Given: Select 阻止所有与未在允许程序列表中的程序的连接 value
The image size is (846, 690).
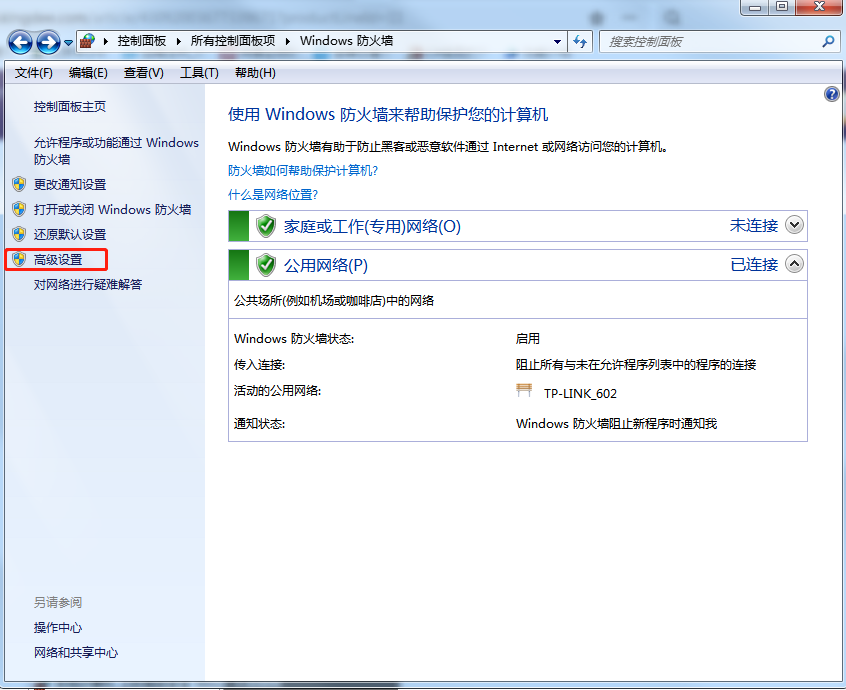Looking at the screenshot, I should tap(636, 365).
